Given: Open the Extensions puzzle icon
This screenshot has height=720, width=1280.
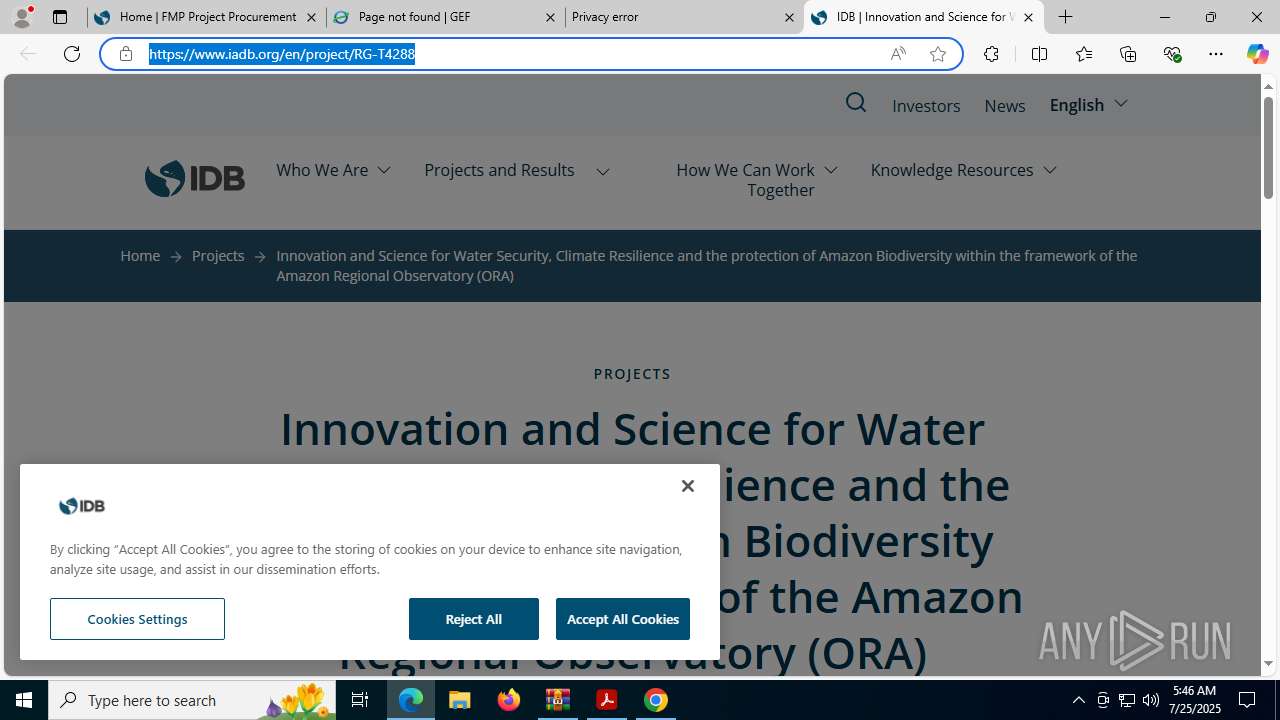Looking at the screenshot, I should tap(991, 54).
